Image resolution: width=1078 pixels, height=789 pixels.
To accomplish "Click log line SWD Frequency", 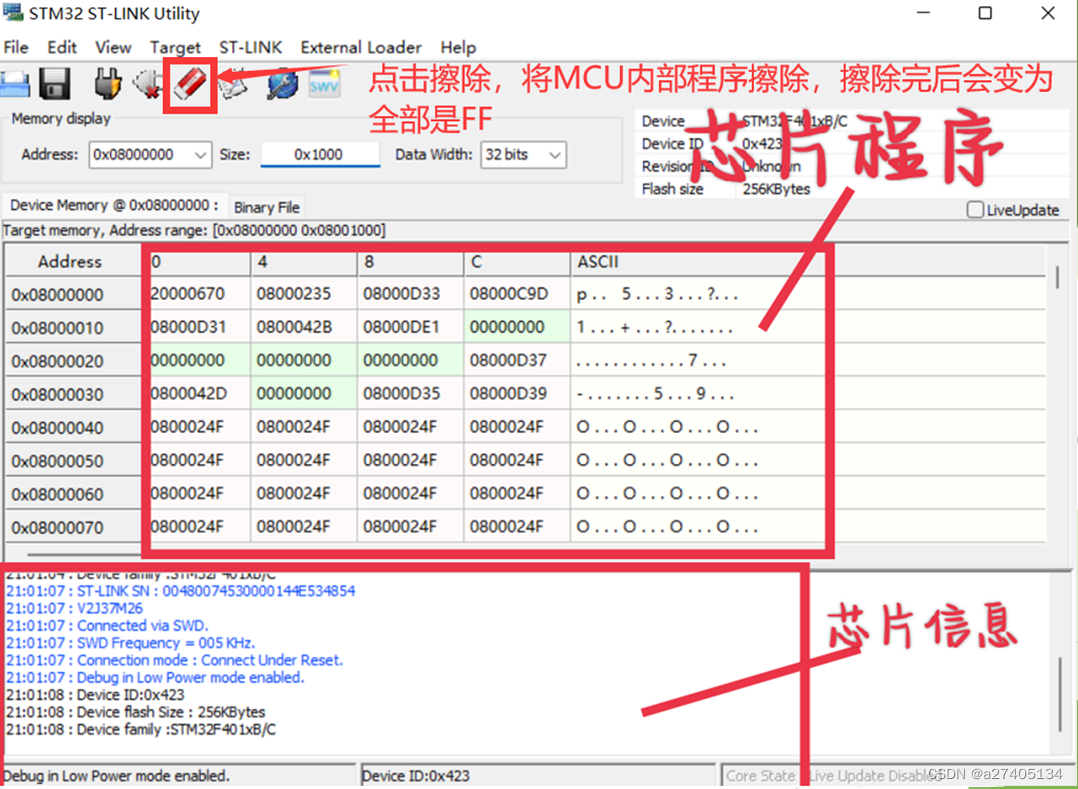I will pos(131,643).
